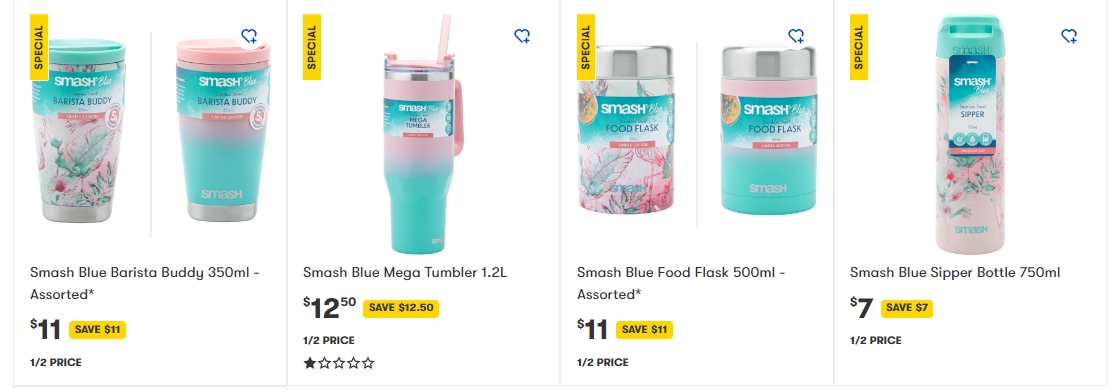Click the $11 Food Flask price
This screenshot has height=390, width=1119.
pos(592,329)
